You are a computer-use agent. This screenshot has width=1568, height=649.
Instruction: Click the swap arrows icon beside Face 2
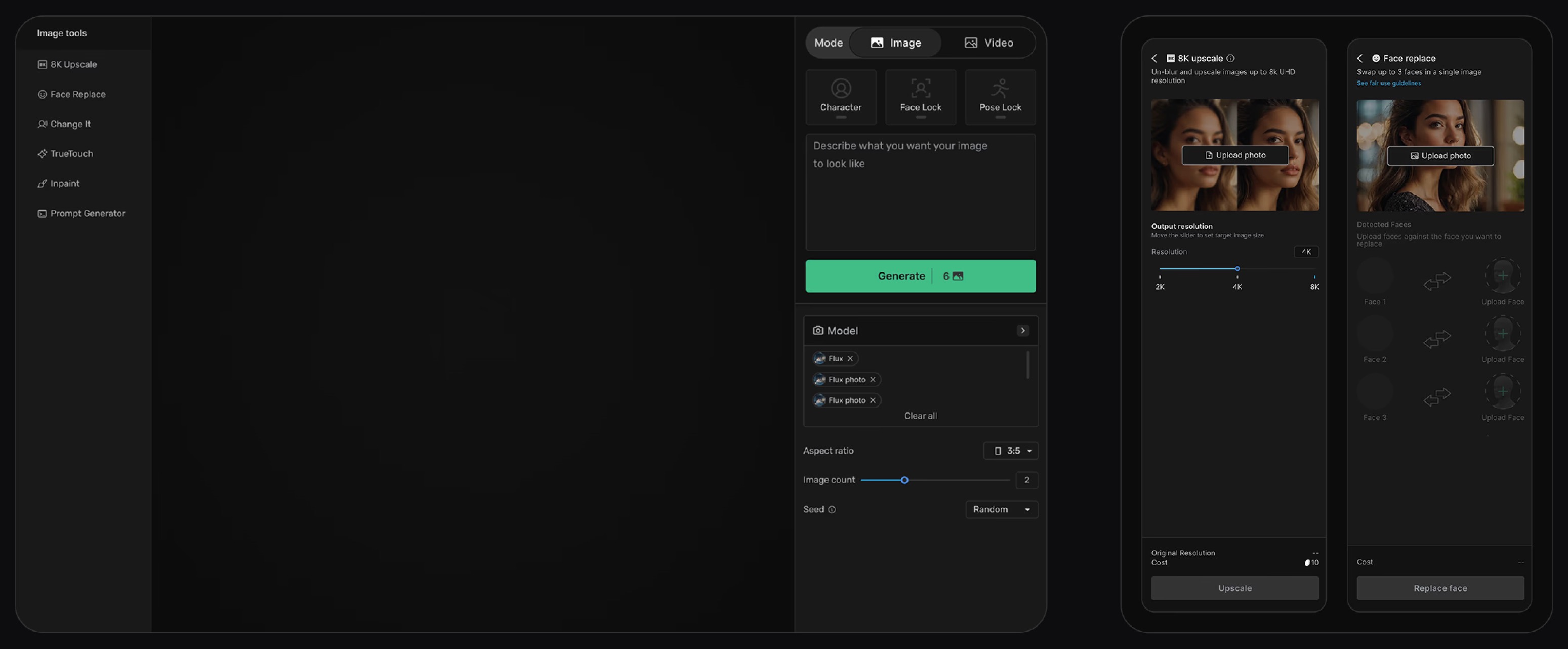pos(1437,339)
